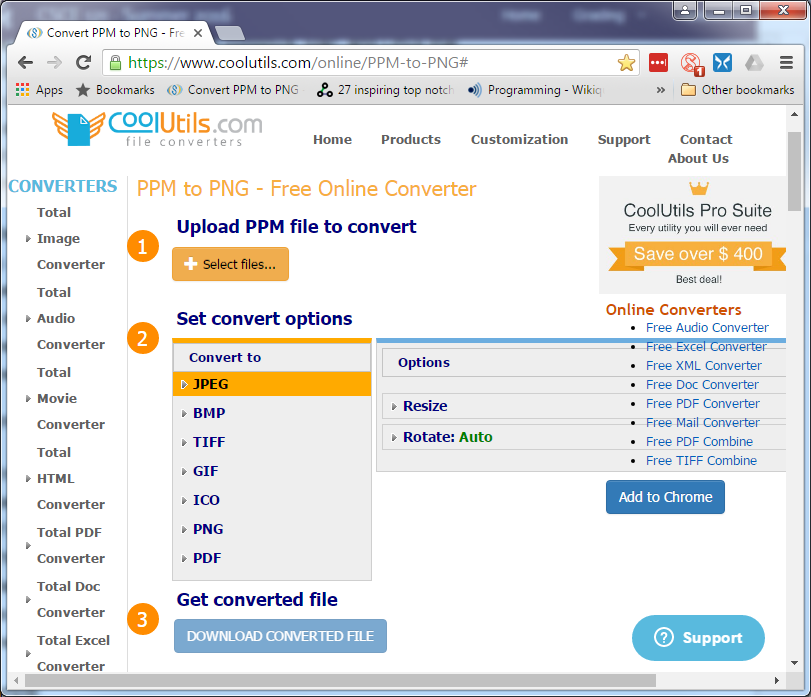Open Total Movie Converter in sidebar
This screenshot has height=697, width=811.
tap(70, 399)
